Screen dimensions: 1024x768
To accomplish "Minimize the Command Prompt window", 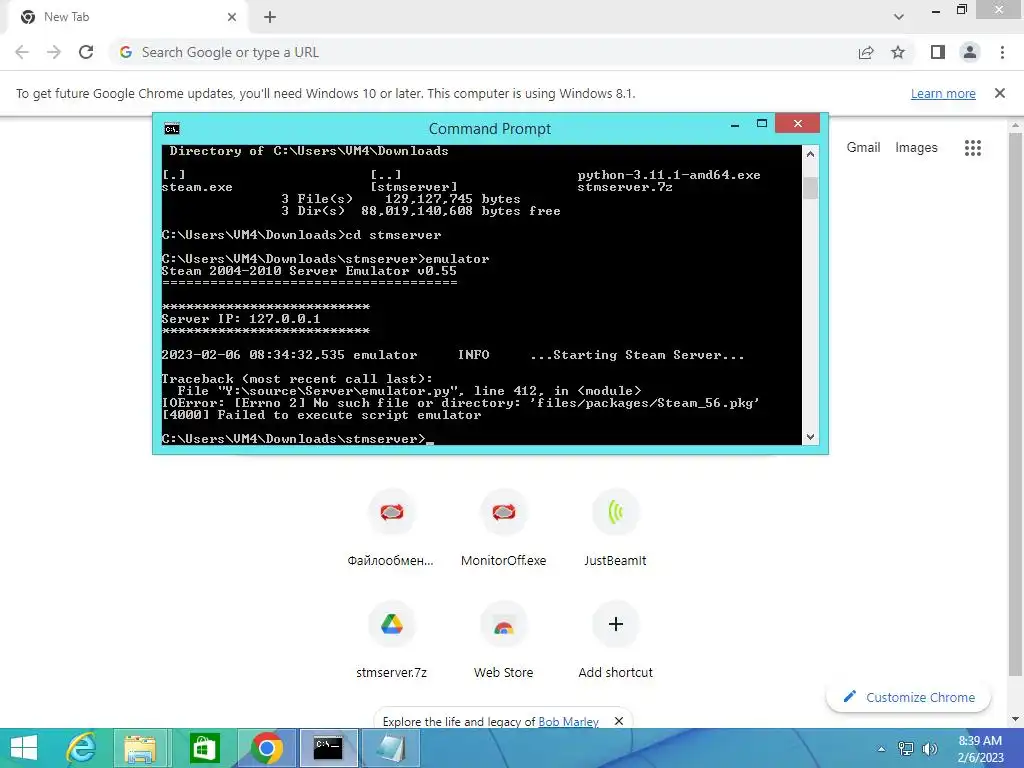I will pyautogui.click(x=735, y=124).
